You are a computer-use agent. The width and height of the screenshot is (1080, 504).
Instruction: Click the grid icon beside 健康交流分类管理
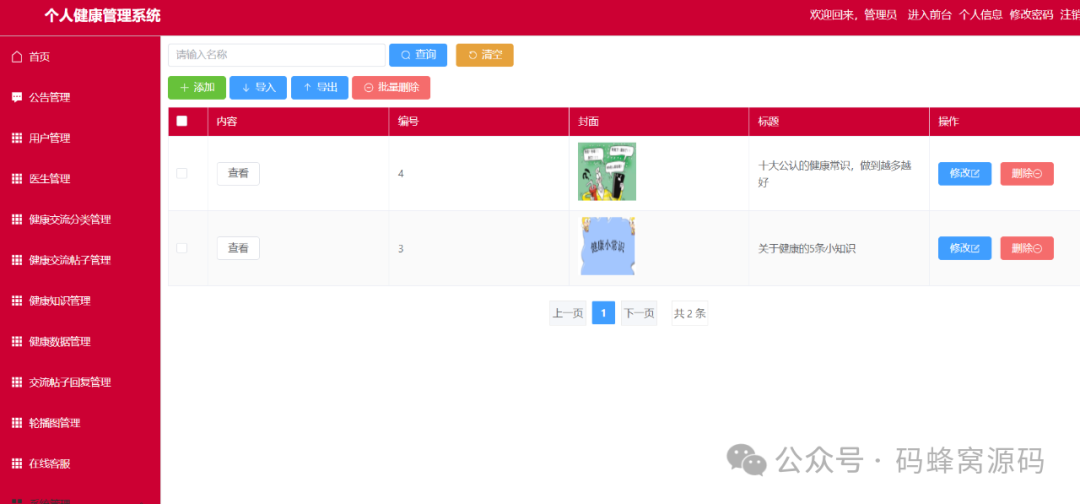(17, 220)
